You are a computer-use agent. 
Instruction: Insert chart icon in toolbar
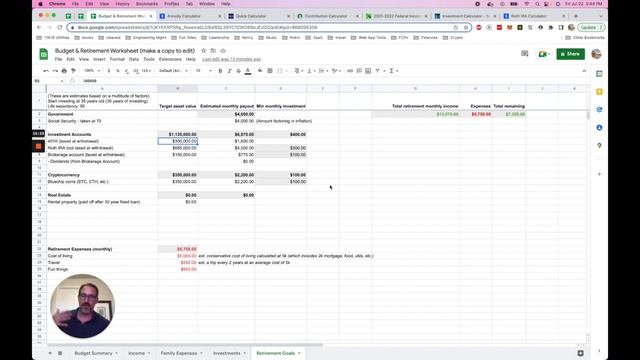368,71
